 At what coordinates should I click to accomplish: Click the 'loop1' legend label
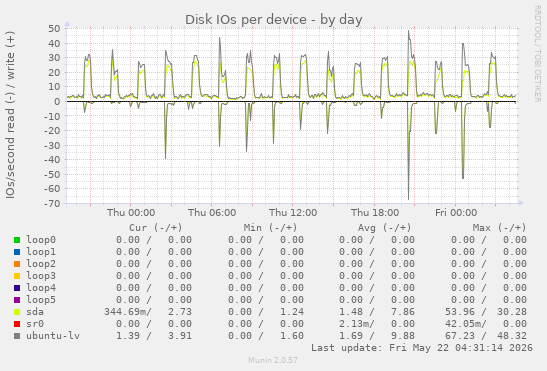click(41, 252)
